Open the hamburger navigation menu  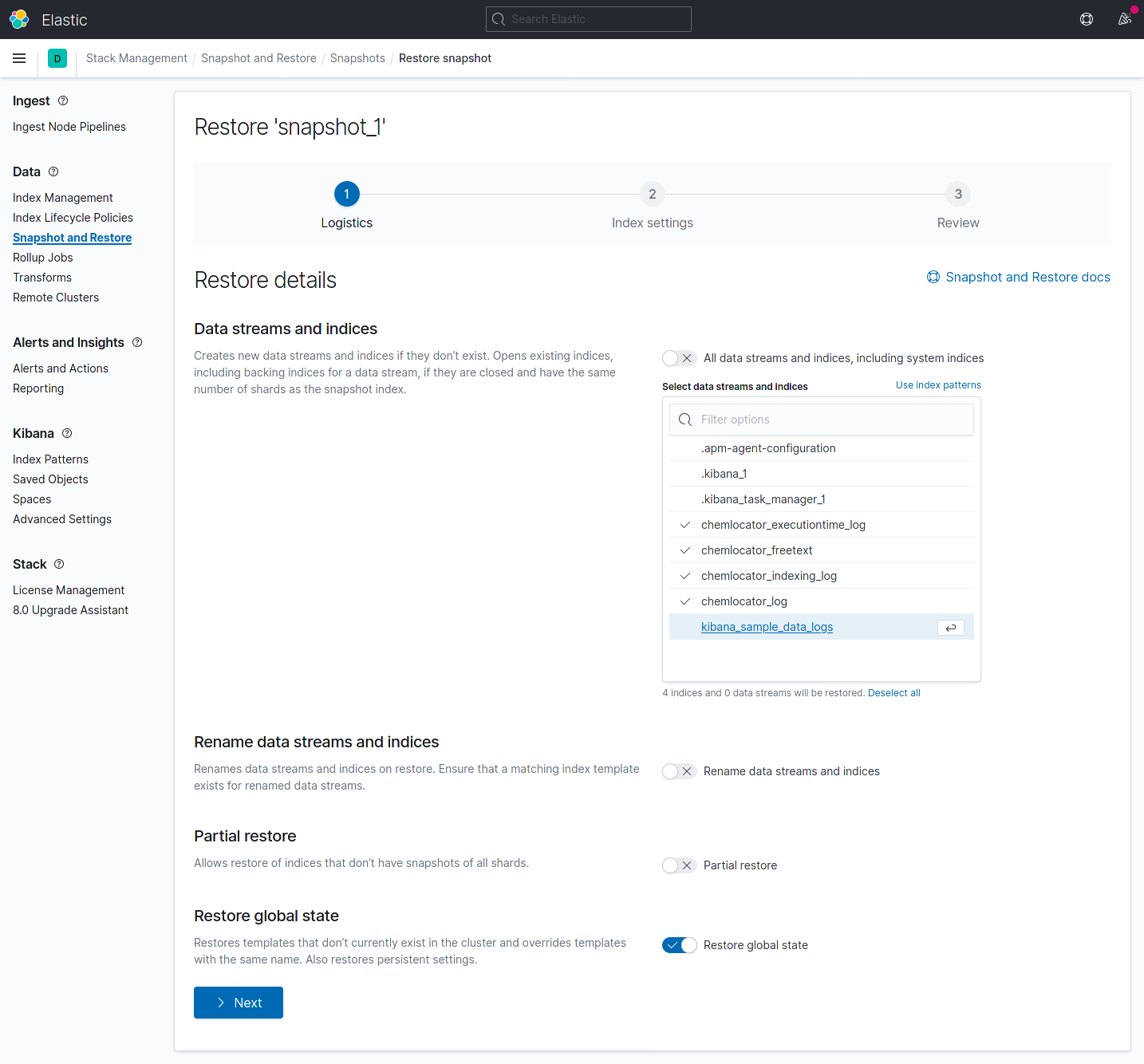point(19,58)
